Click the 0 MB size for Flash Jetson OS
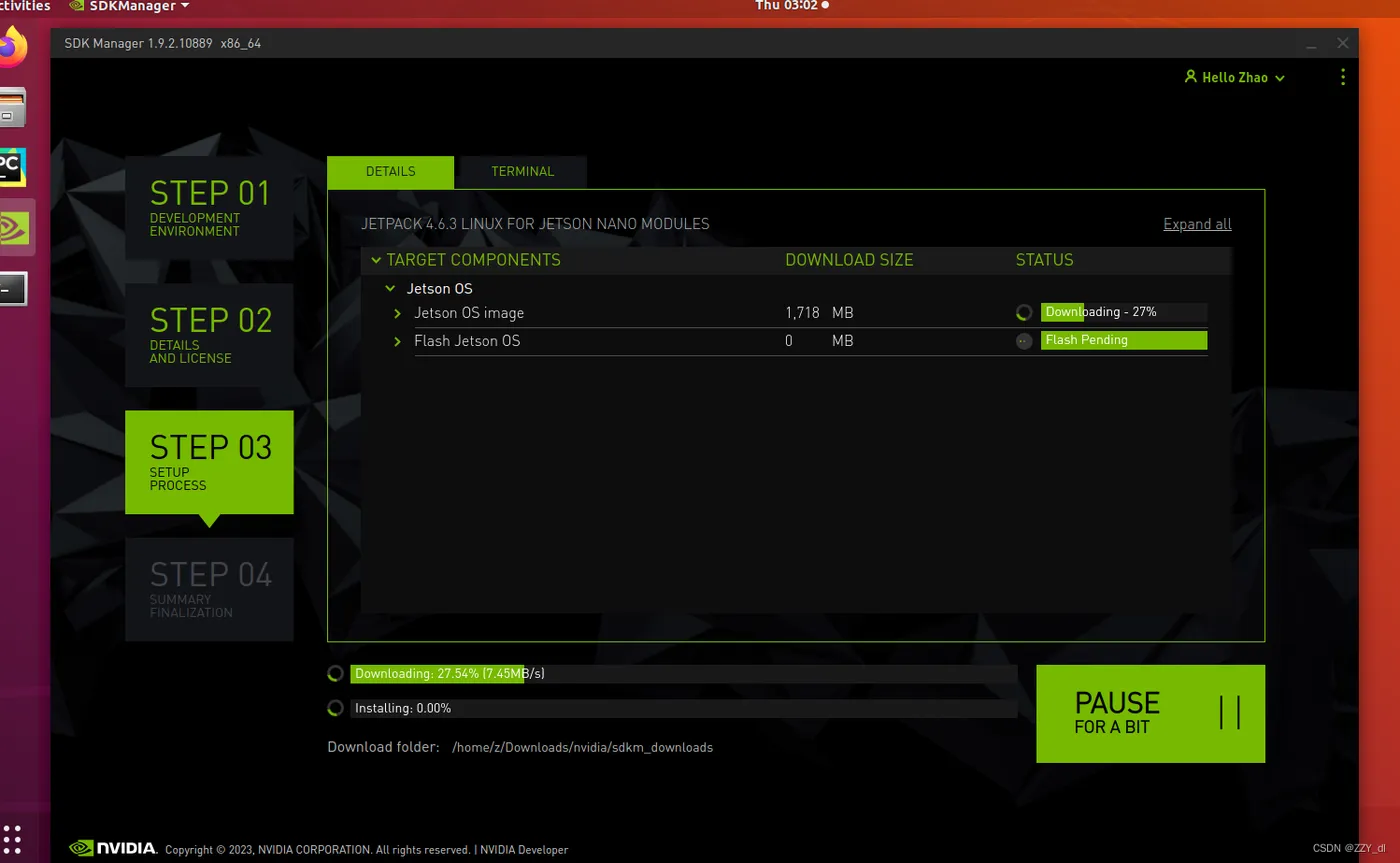Image resolution: width=1400 pixels, height=863 pixels. pyautogui.click(x=819, y=341)
